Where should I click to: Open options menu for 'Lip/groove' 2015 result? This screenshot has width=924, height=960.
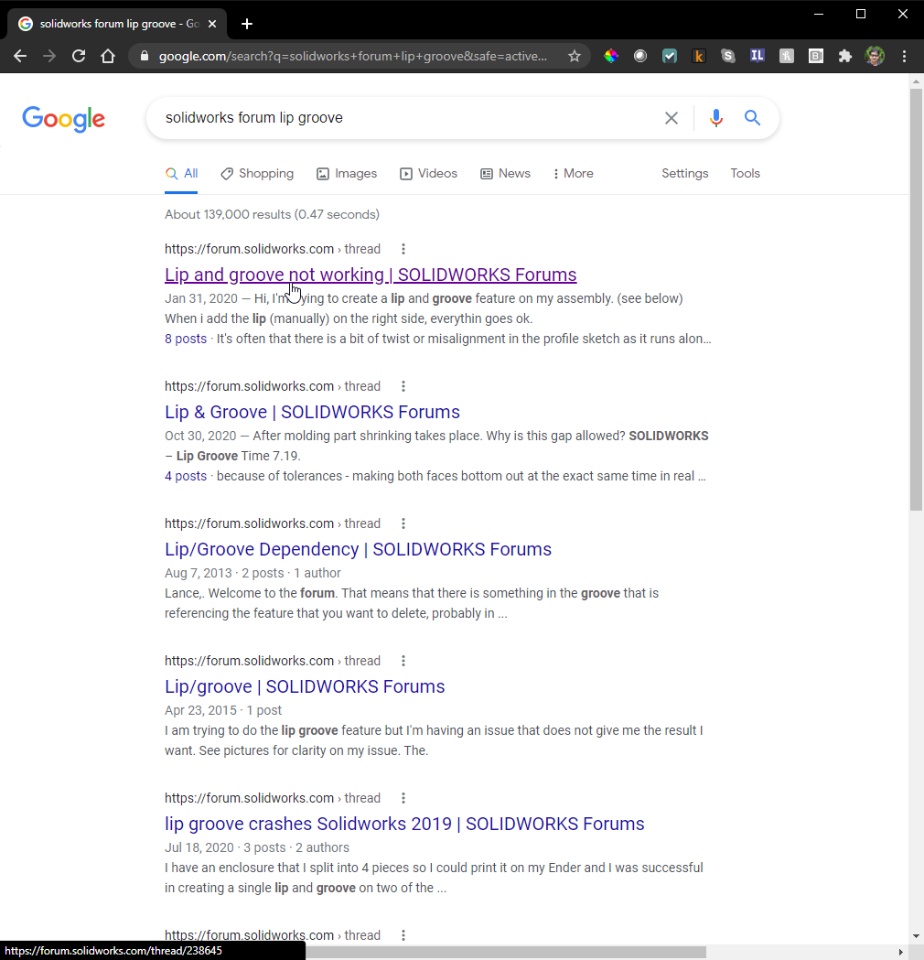tap(403, 661)
